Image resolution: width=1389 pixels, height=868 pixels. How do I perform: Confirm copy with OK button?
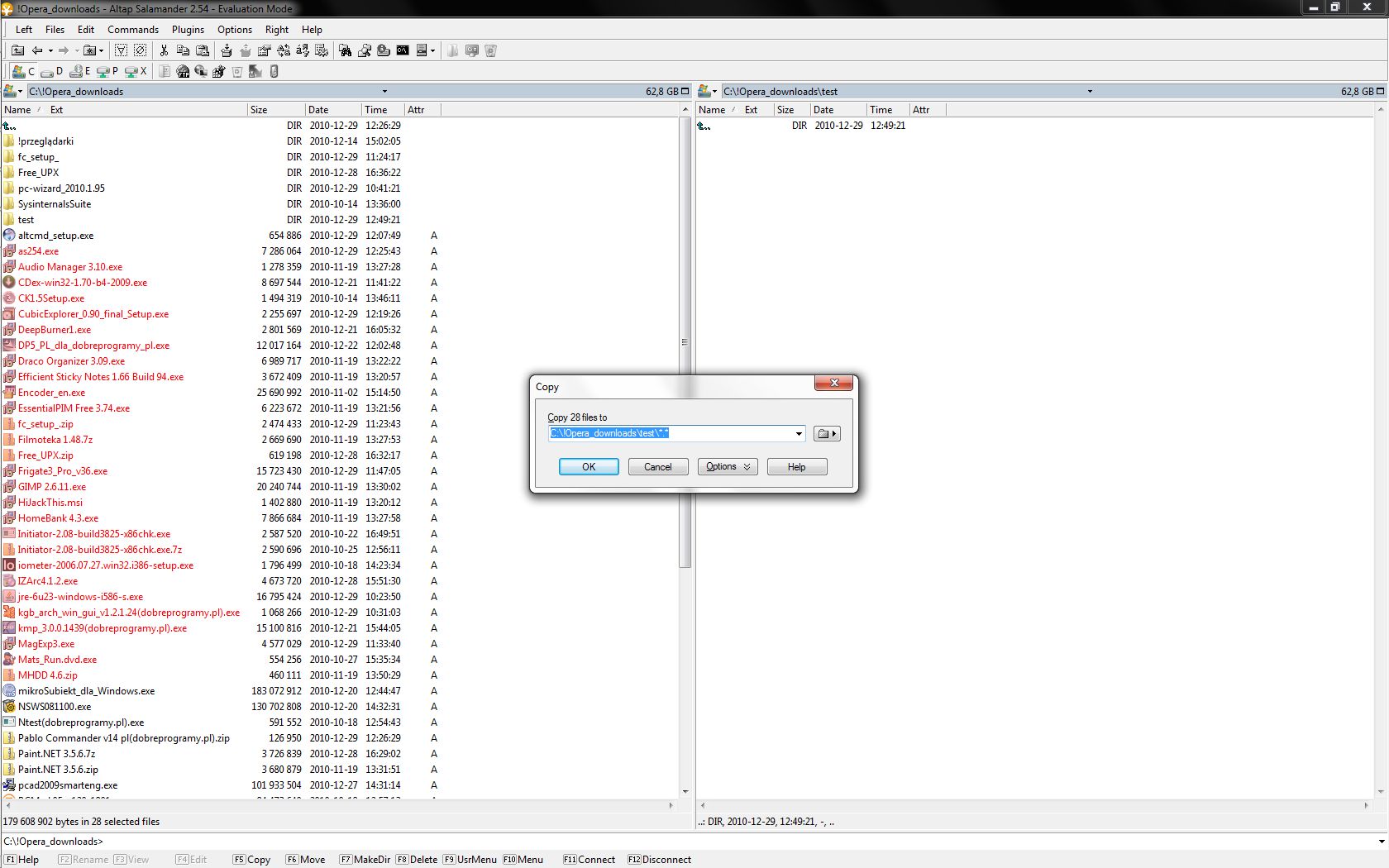click(589, 467)
